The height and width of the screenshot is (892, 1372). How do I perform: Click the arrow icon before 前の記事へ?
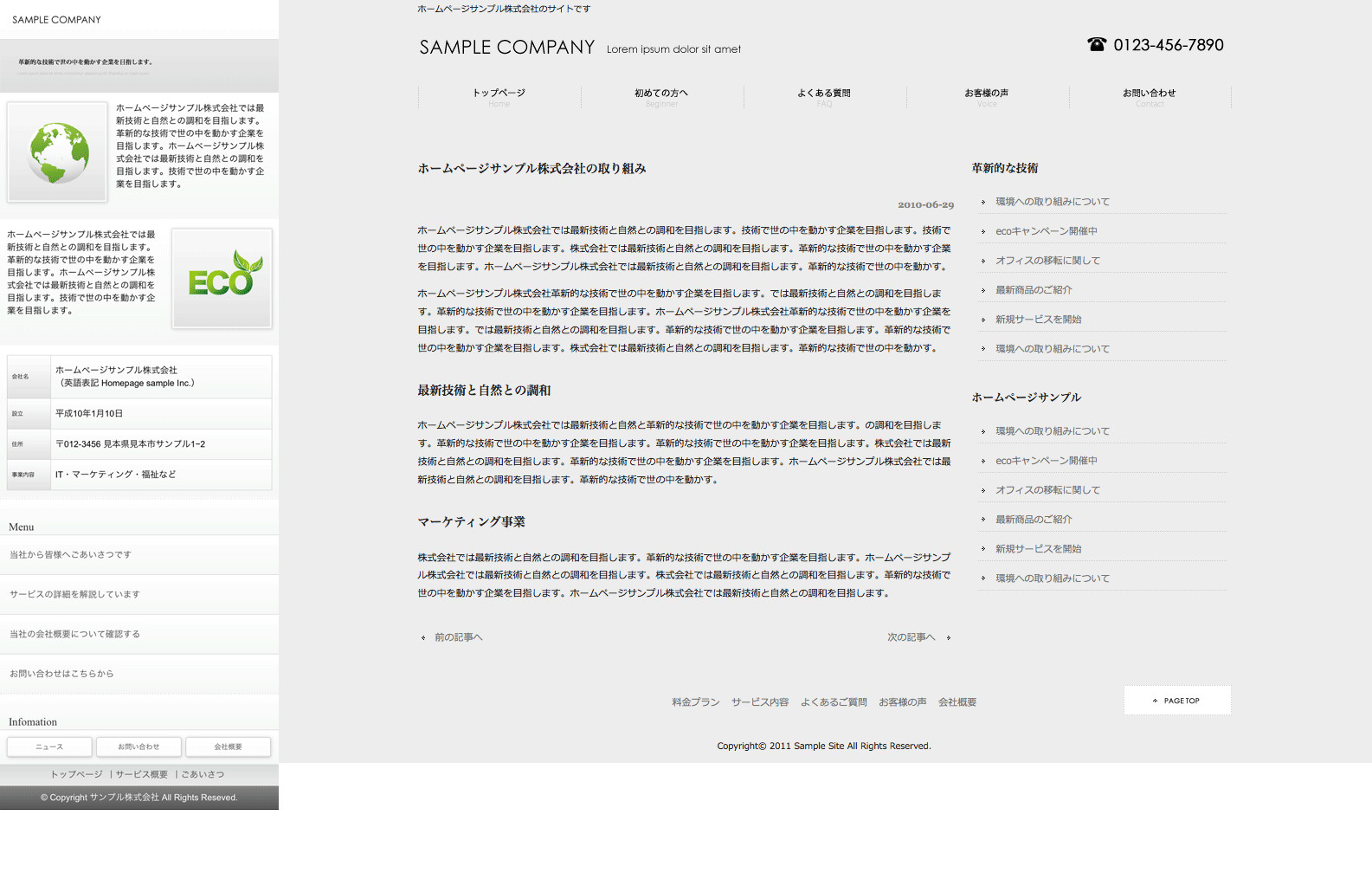(x=423, y=638)
